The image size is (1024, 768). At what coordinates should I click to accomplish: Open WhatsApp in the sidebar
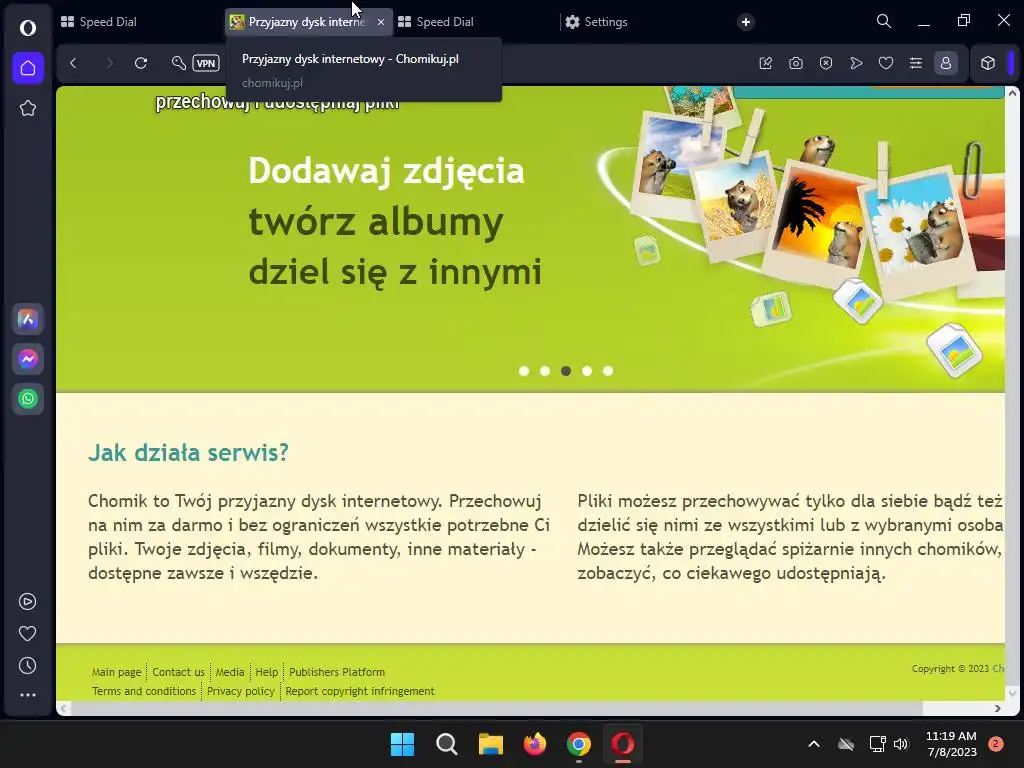pyautogui.click(x=27, y=399)
